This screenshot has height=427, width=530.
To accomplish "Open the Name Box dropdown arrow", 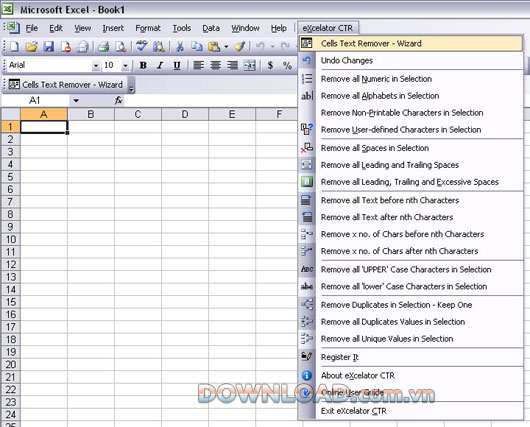I will coord(76,100).
